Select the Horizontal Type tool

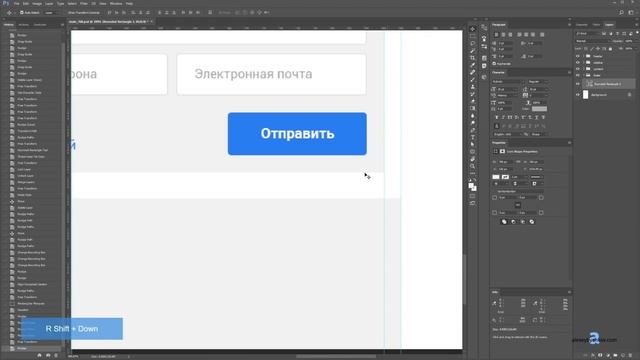(472, 138)
